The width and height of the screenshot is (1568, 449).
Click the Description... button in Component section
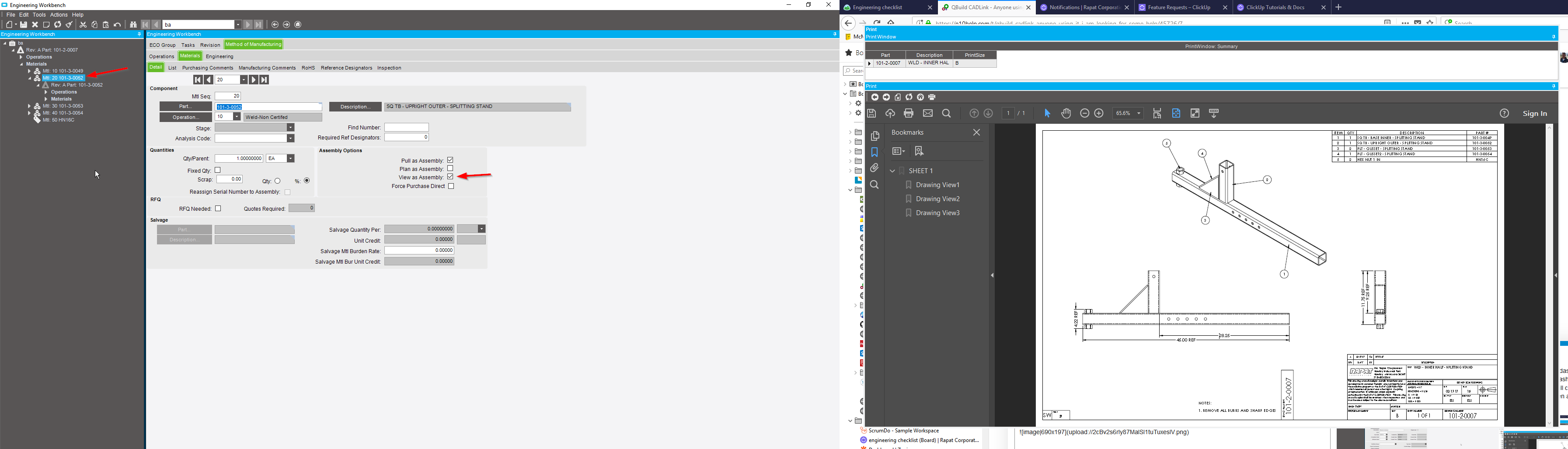click(355, 107)
